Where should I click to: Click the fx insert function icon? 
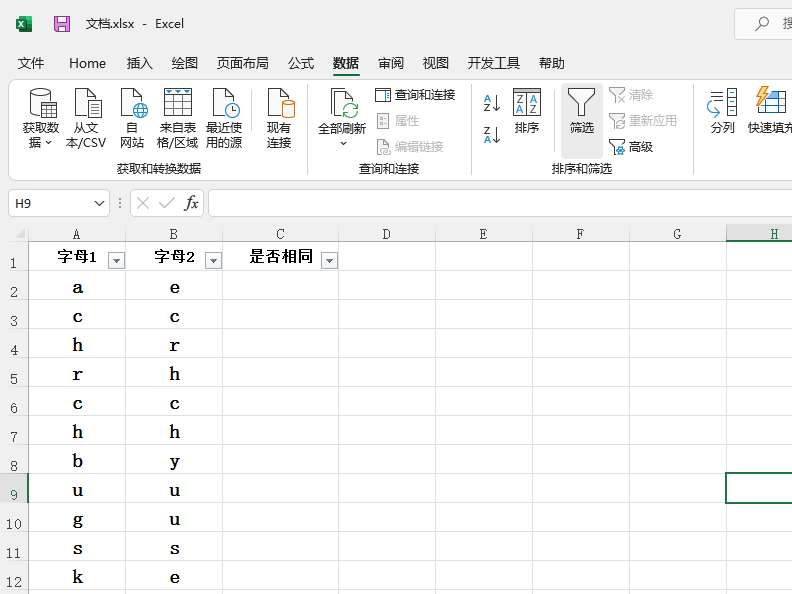point(191,203)
